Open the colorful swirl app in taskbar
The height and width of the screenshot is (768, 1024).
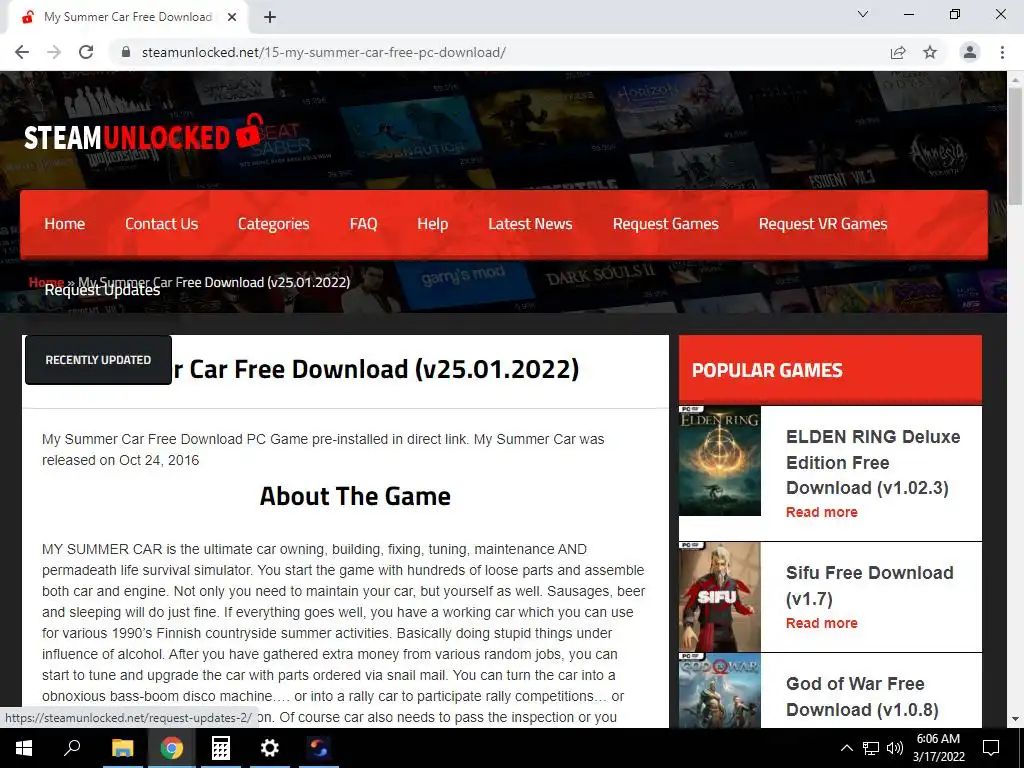[x=319, y=748]
